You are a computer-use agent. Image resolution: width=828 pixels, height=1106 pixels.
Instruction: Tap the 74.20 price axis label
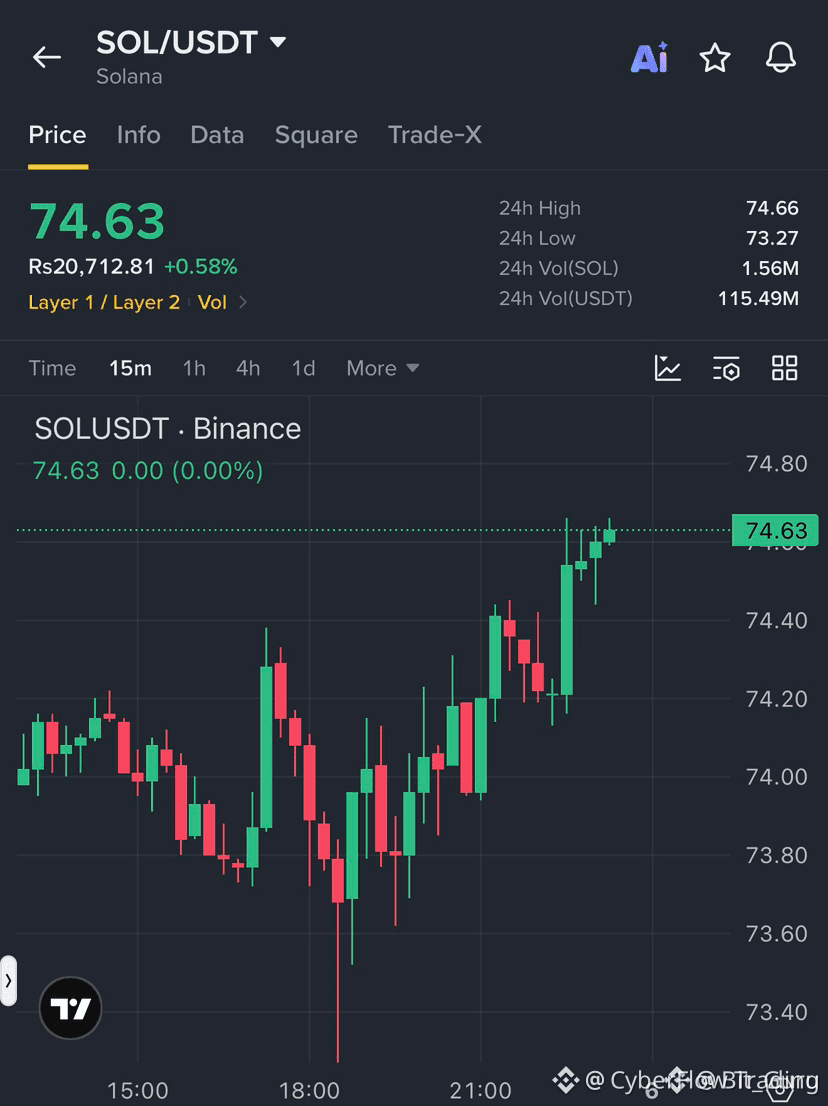(x=777, y=699)
